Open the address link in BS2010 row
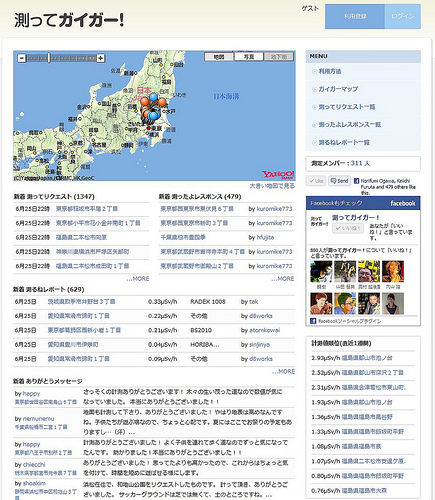 pyautogui.click(x=84, y=330)
